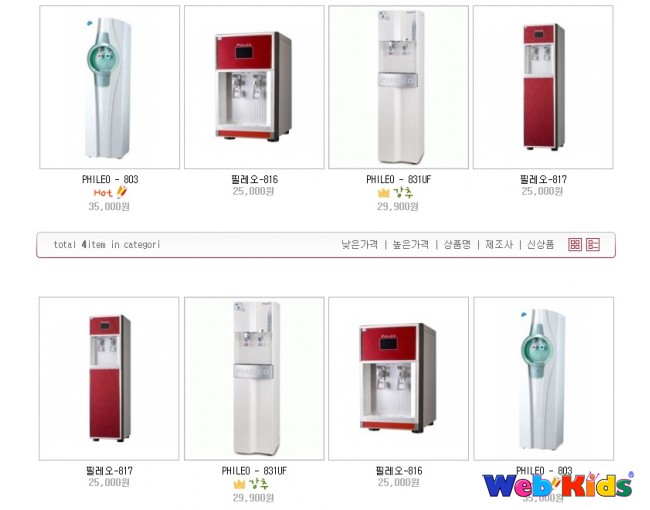Sort by 낮은가격 (low price)

(x=359, y=244)
